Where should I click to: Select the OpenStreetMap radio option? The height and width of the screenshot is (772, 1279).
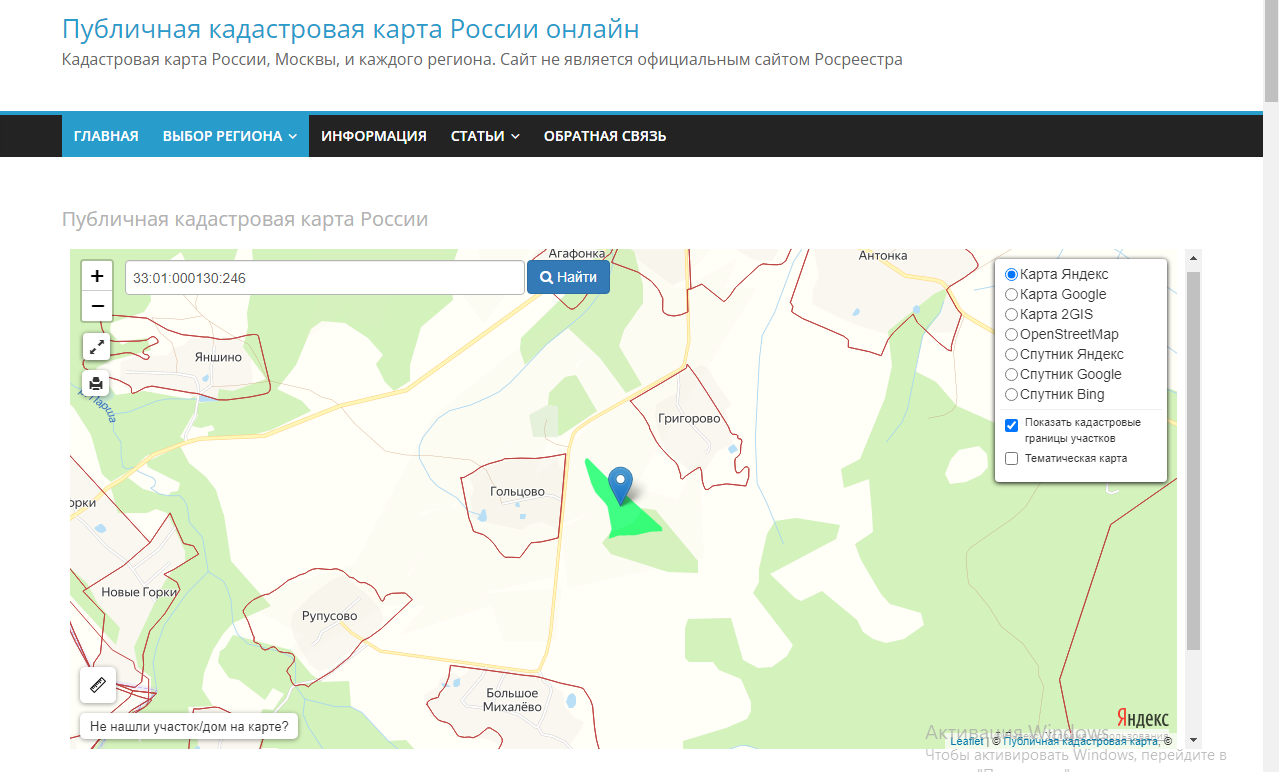point(1011,334)
